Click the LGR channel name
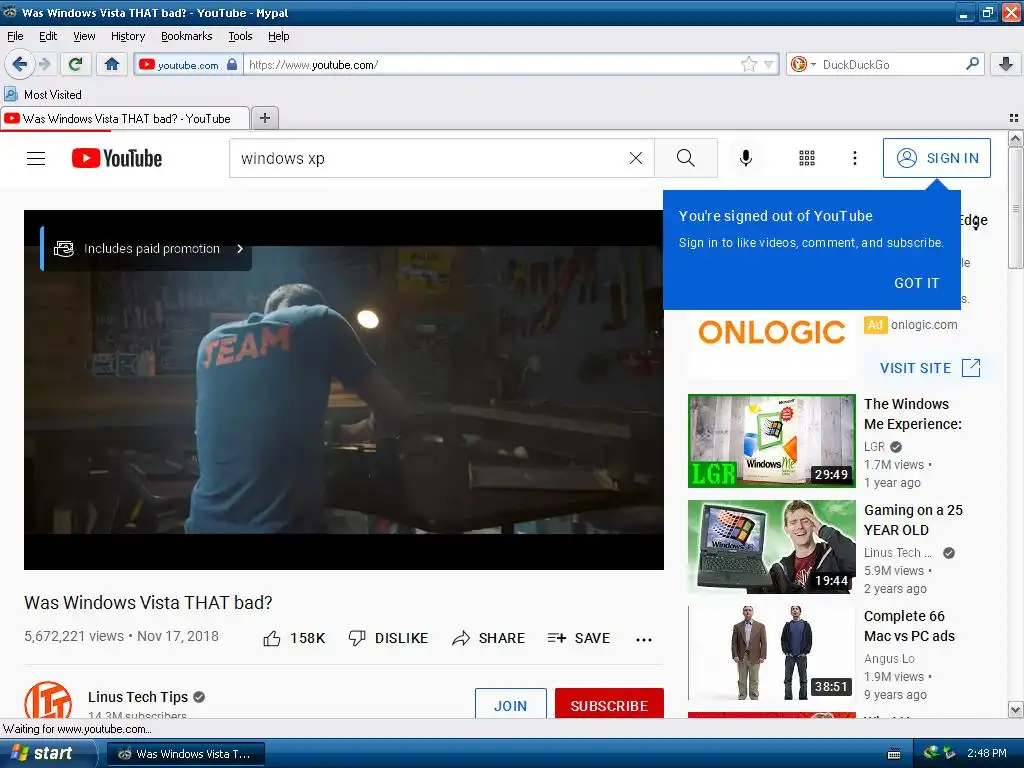The height and width of the screenshot is (768, 1024). click(874, 447)
